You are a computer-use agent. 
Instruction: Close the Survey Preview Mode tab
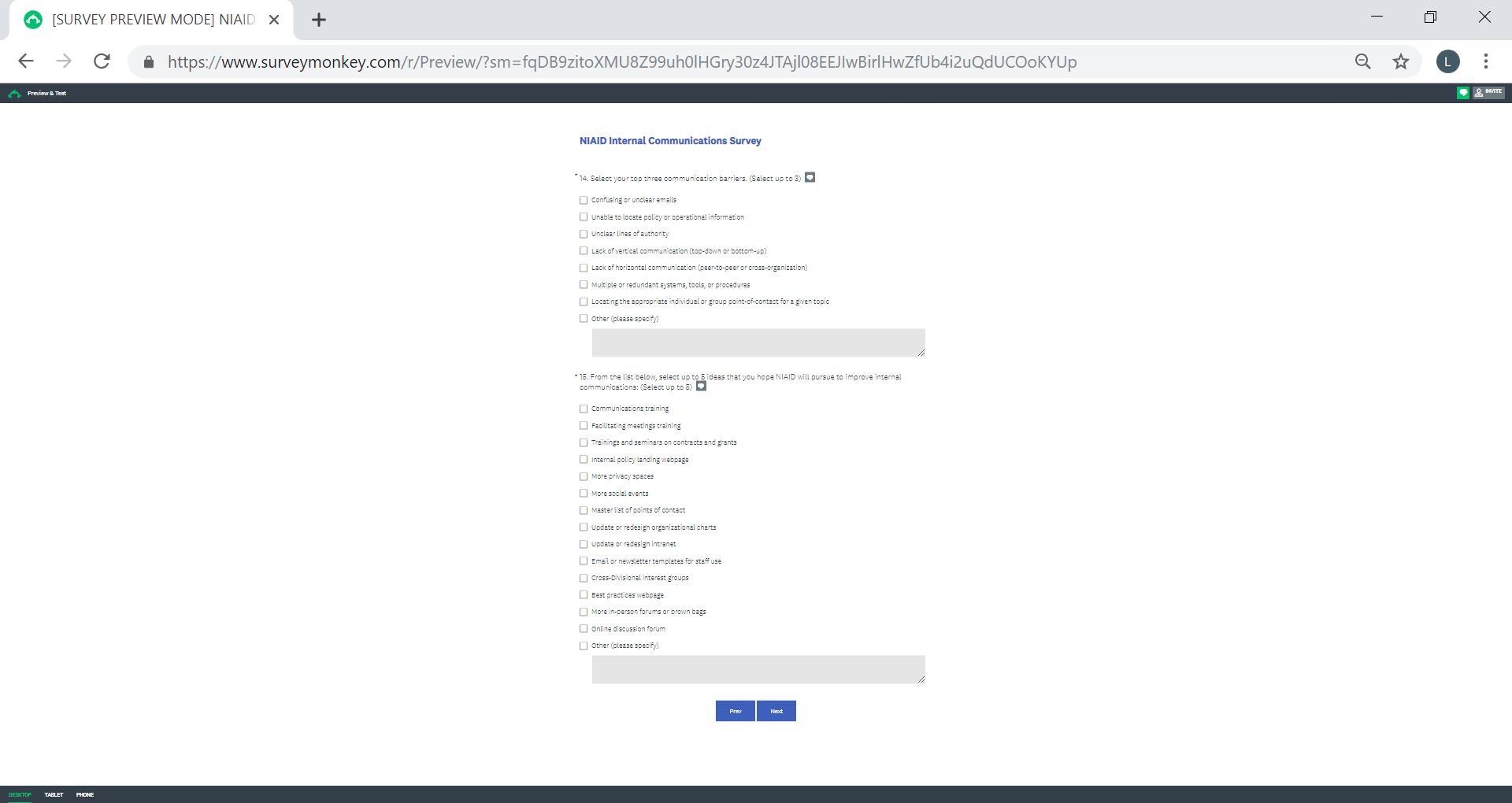tap(274, 20)
